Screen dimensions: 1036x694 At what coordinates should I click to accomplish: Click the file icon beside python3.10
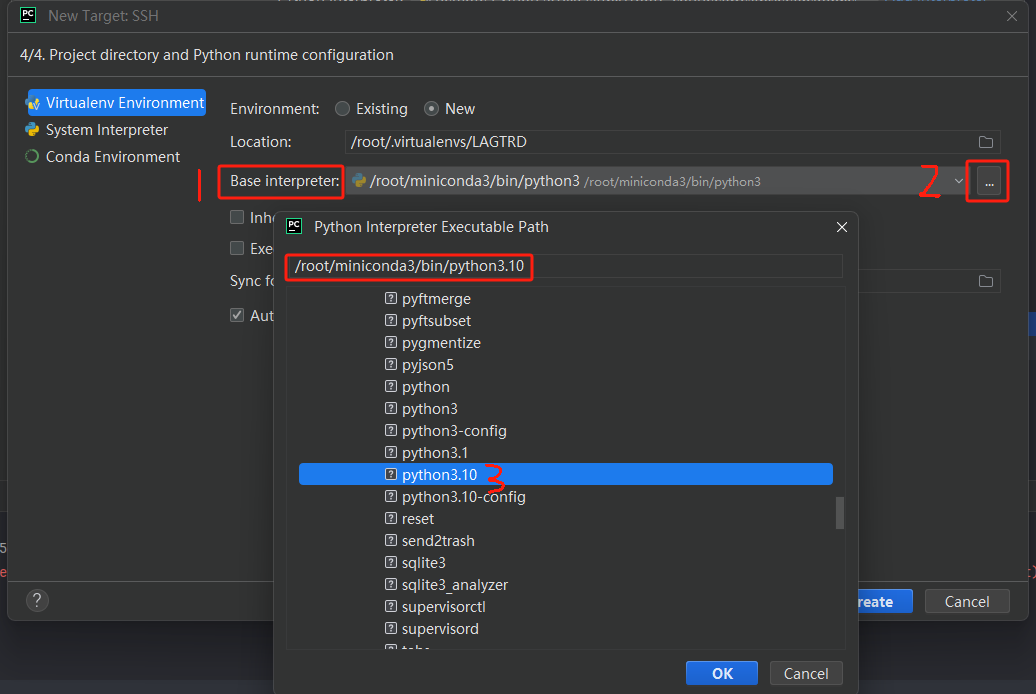click(x=391, y=475)
